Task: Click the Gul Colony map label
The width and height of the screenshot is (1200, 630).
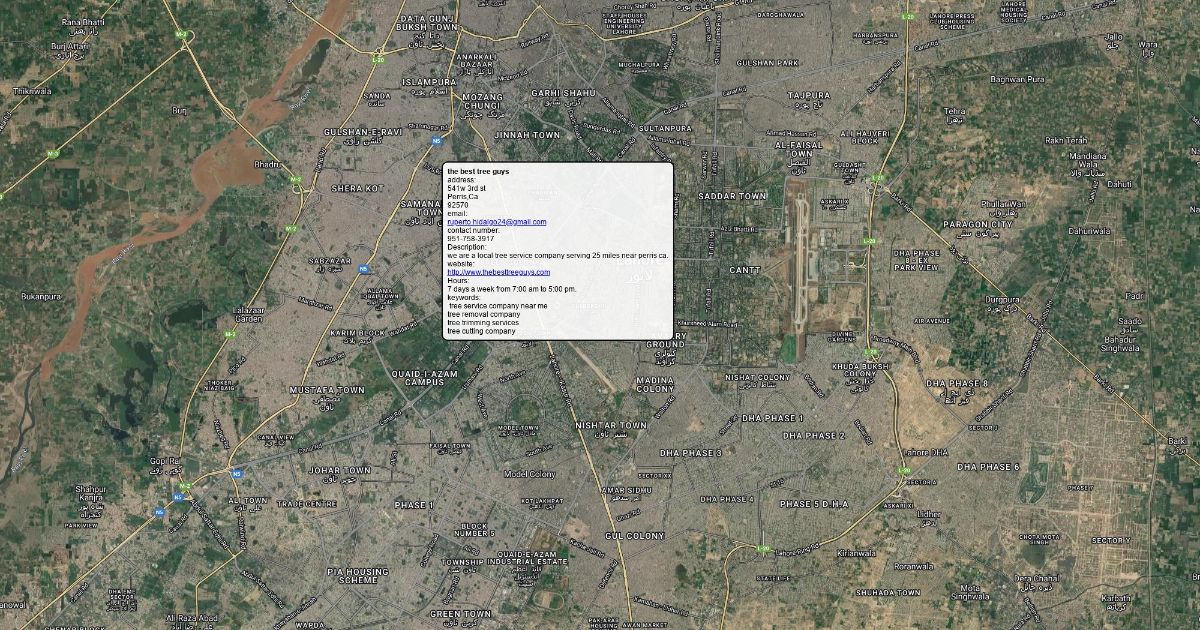Action: (x=635, y=536)
